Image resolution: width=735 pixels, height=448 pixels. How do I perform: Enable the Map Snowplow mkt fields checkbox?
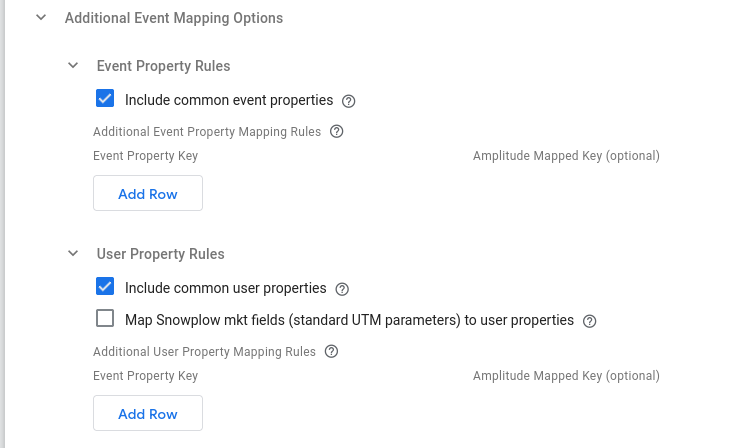coord(105,319)
